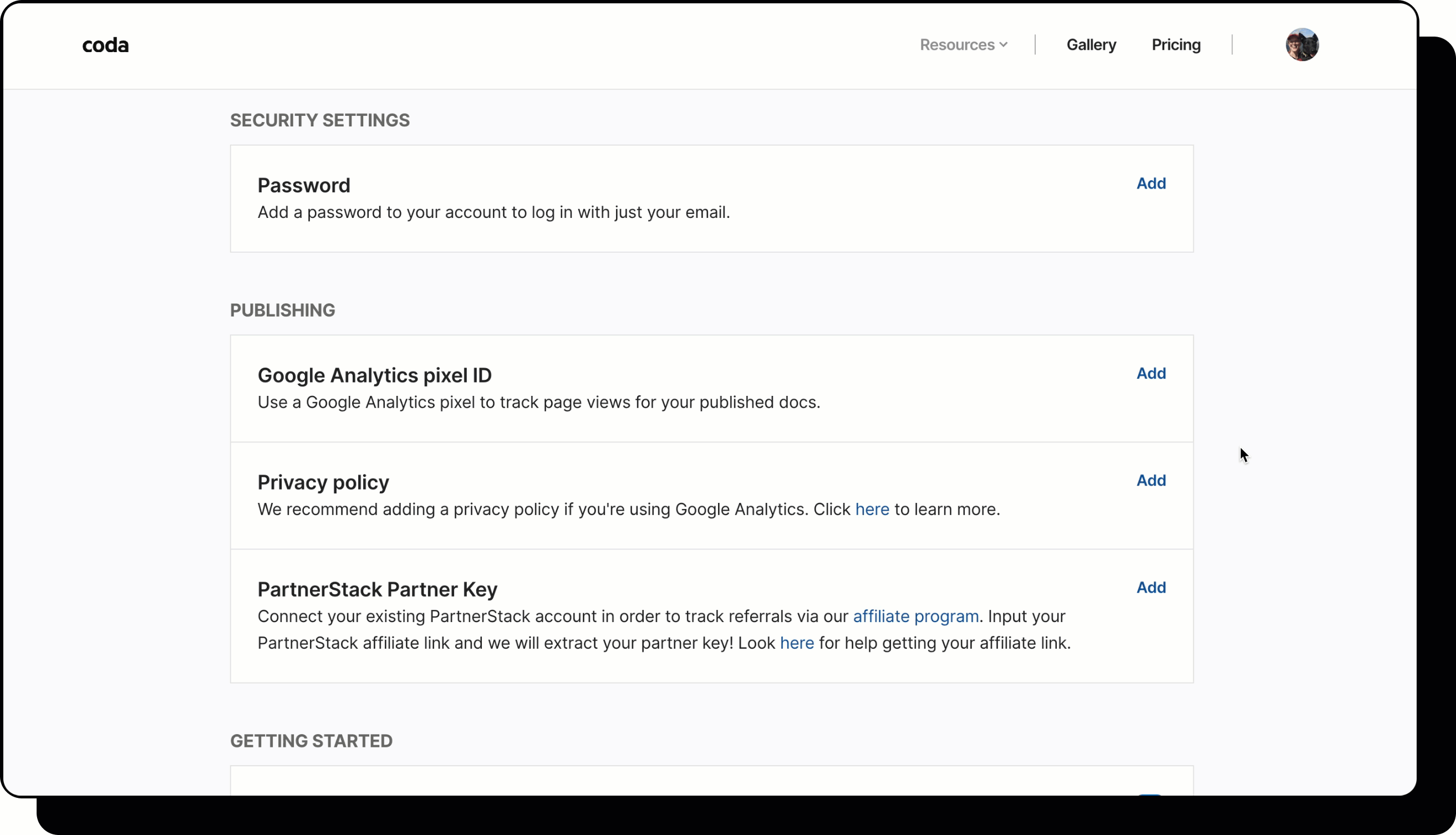Open the Pricing page
Image resolution: width=1456 pixels, height=835 pixels.
click(1175, 44)
